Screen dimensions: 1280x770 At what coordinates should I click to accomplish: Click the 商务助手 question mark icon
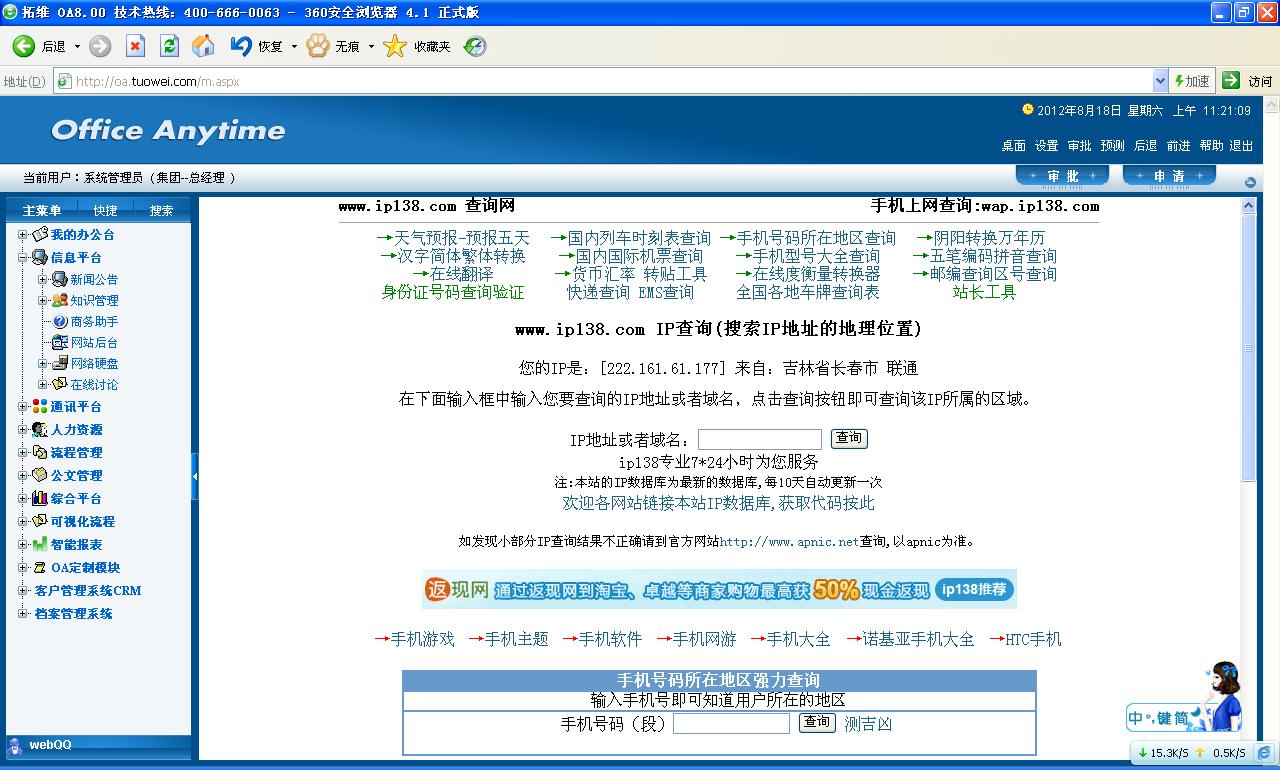pyautogui.click(x=60, y=321)
